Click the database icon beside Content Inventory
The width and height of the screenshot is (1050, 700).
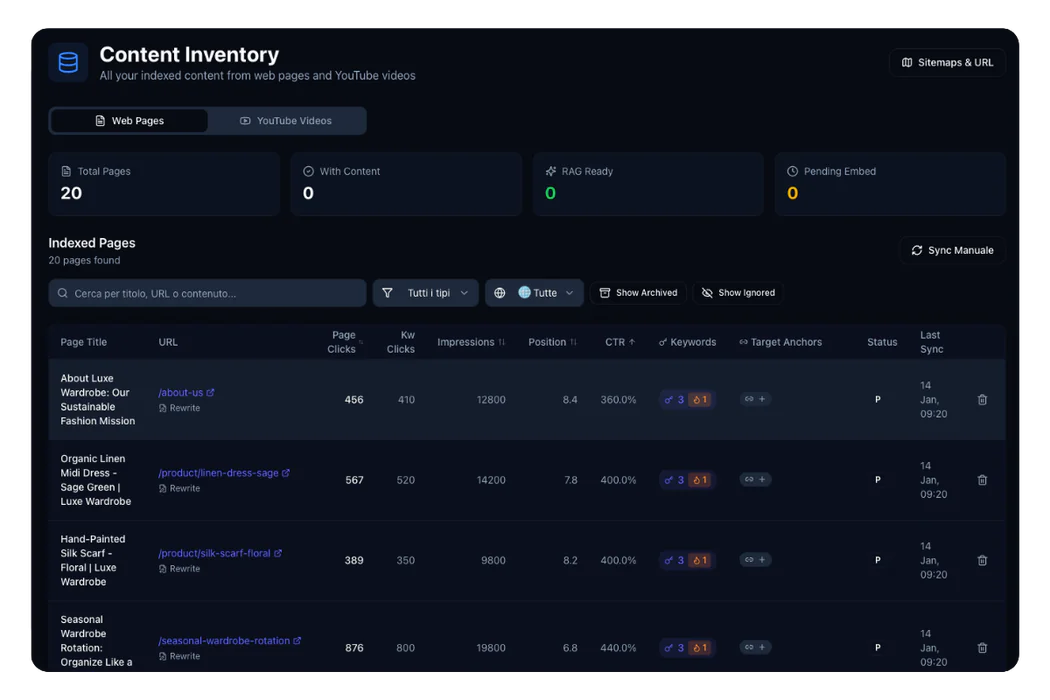[68, 63]
